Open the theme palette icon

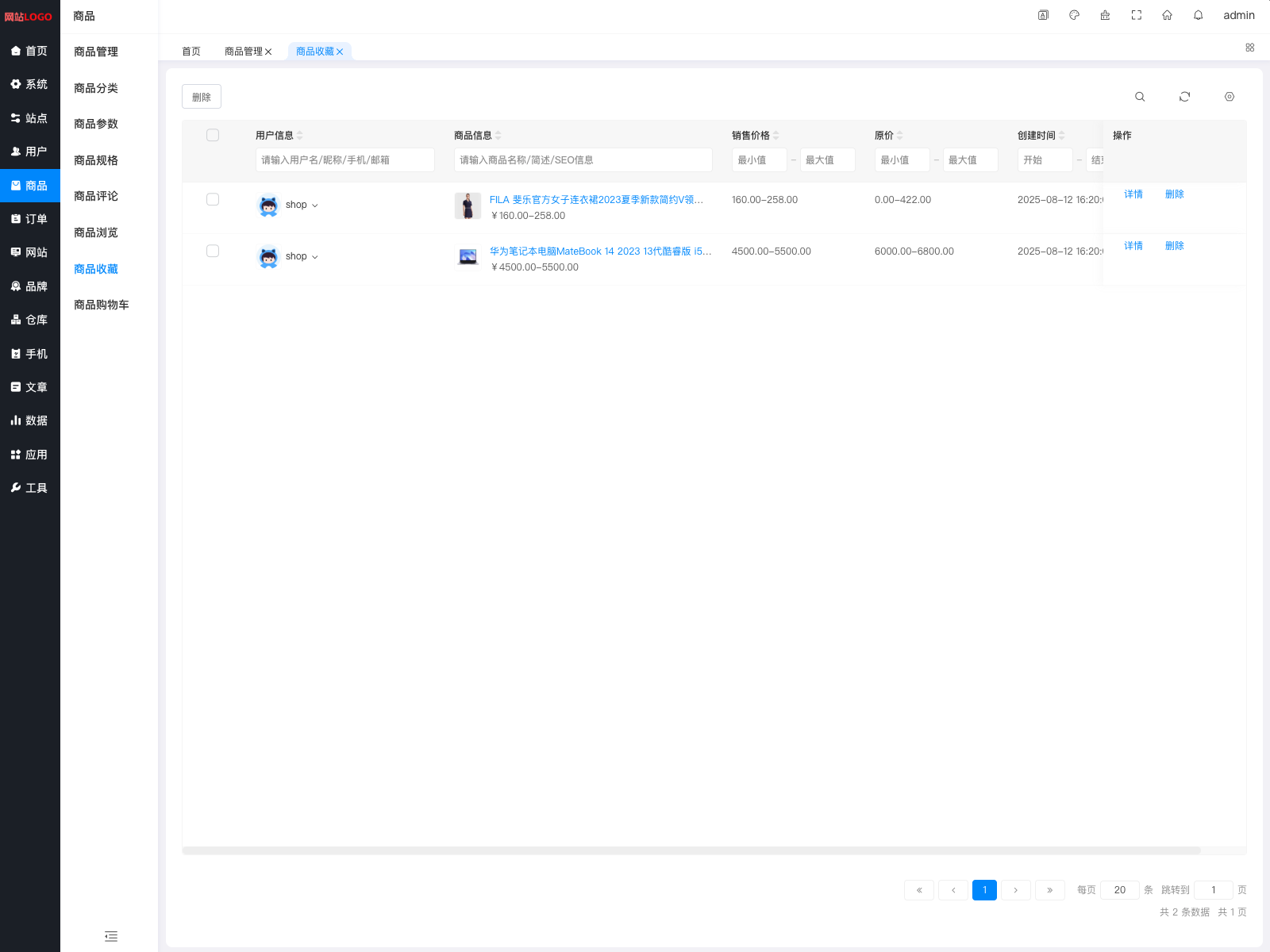1074,15
